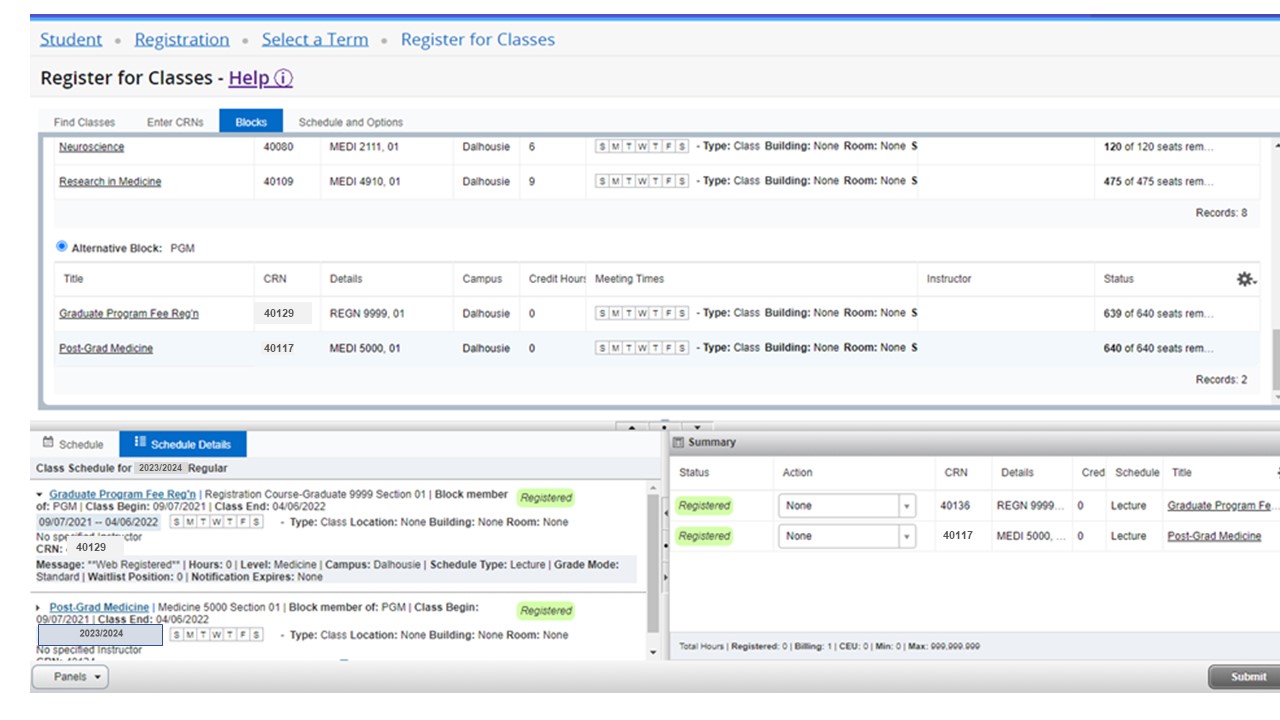Viewport: 1280px width, 720px height.
Task: Click 'MEDI 4910, 01' details cell
Action: coord(365,182)
